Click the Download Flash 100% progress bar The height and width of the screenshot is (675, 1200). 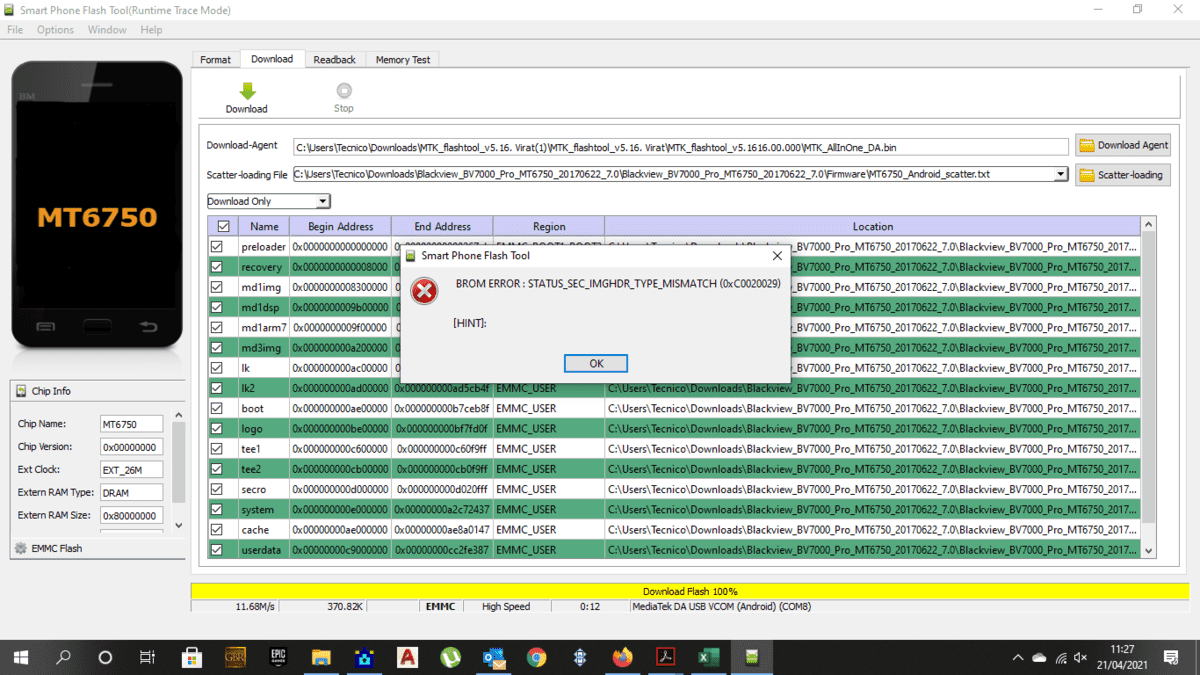(690, 591)
